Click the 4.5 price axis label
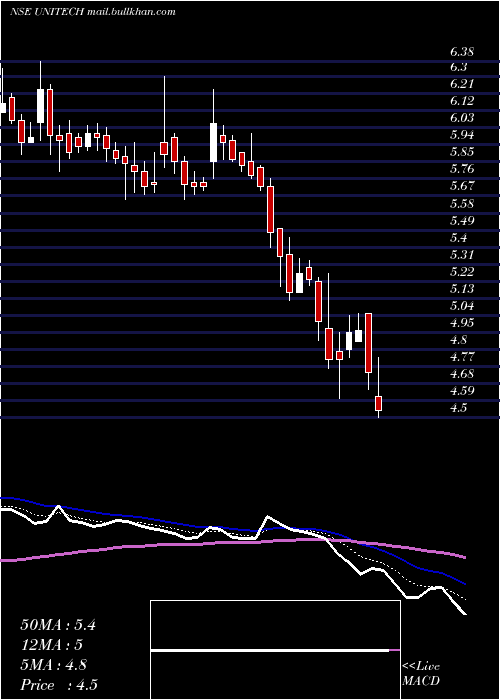This screenshot has width=500, height=700. point(458,408)
